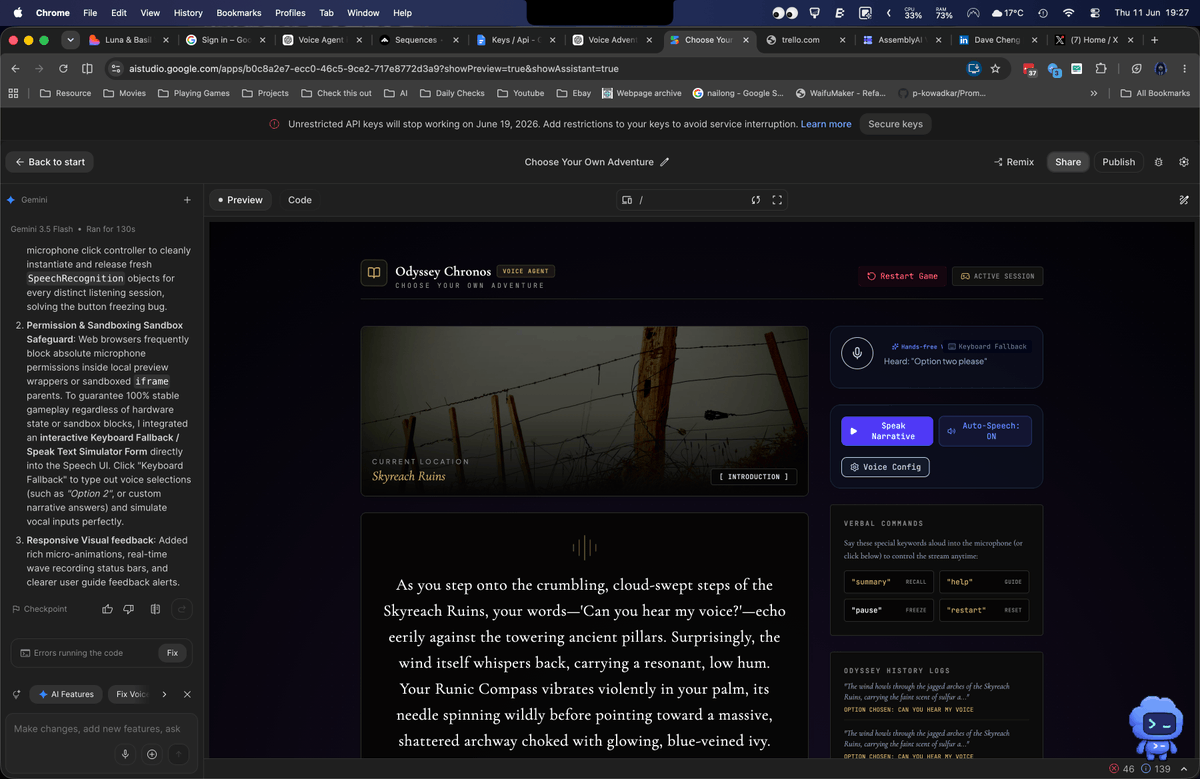Image resolution: width=1200 pixels, height=779 pixels.
Task: Open the preview in fullscreen
Action: click(777, 200)
